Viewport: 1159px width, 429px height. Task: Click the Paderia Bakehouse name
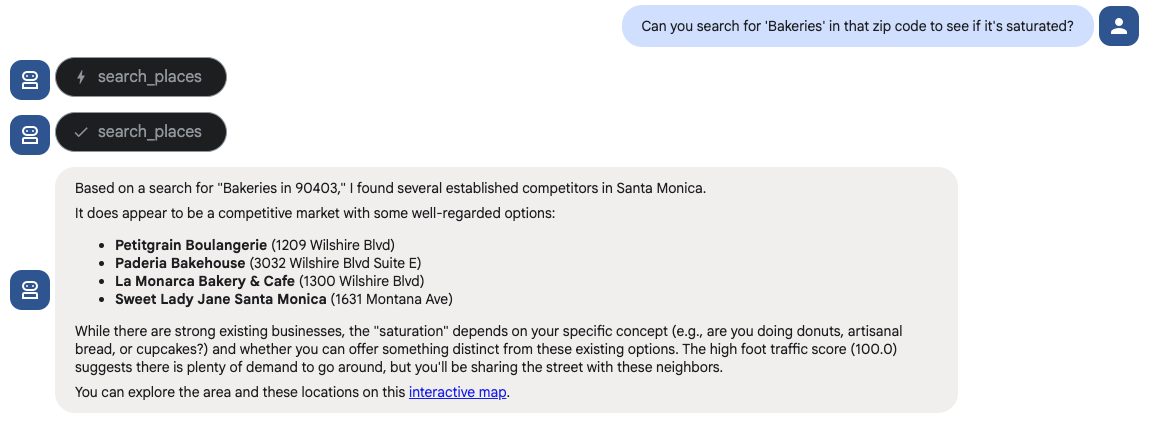(180, 263)
